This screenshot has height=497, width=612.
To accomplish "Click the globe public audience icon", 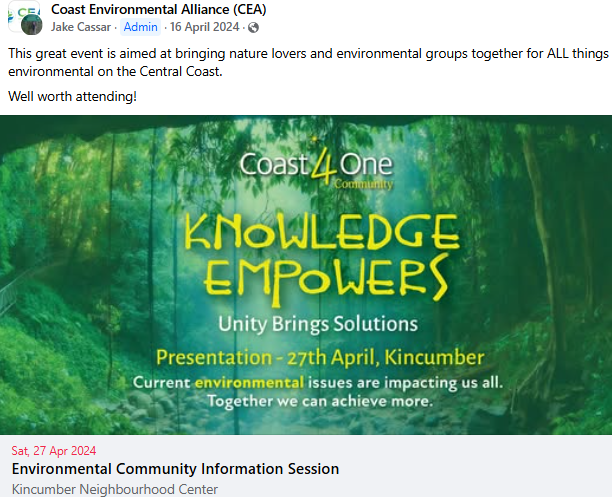I will (x=253, y=27).
